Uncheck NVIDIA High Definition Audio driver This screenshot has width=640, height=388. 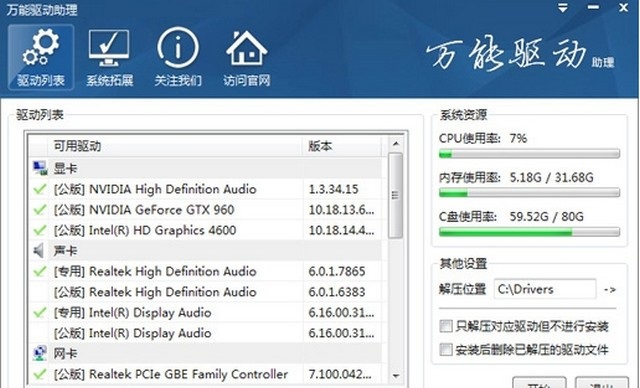(40, 189)
